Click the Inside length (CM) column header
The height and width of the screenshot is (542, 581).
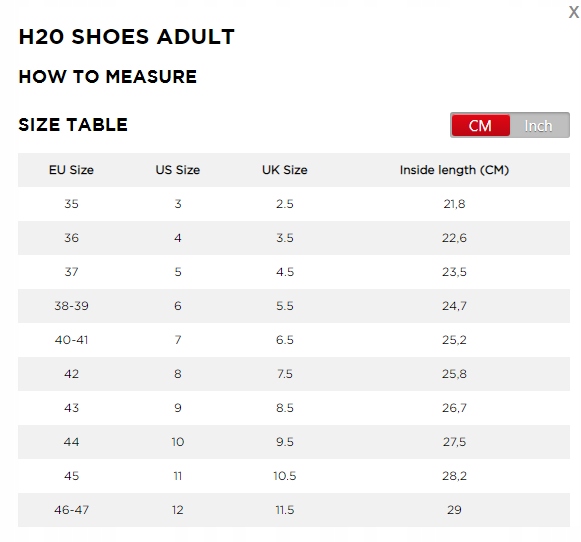[x=454, y=170]
